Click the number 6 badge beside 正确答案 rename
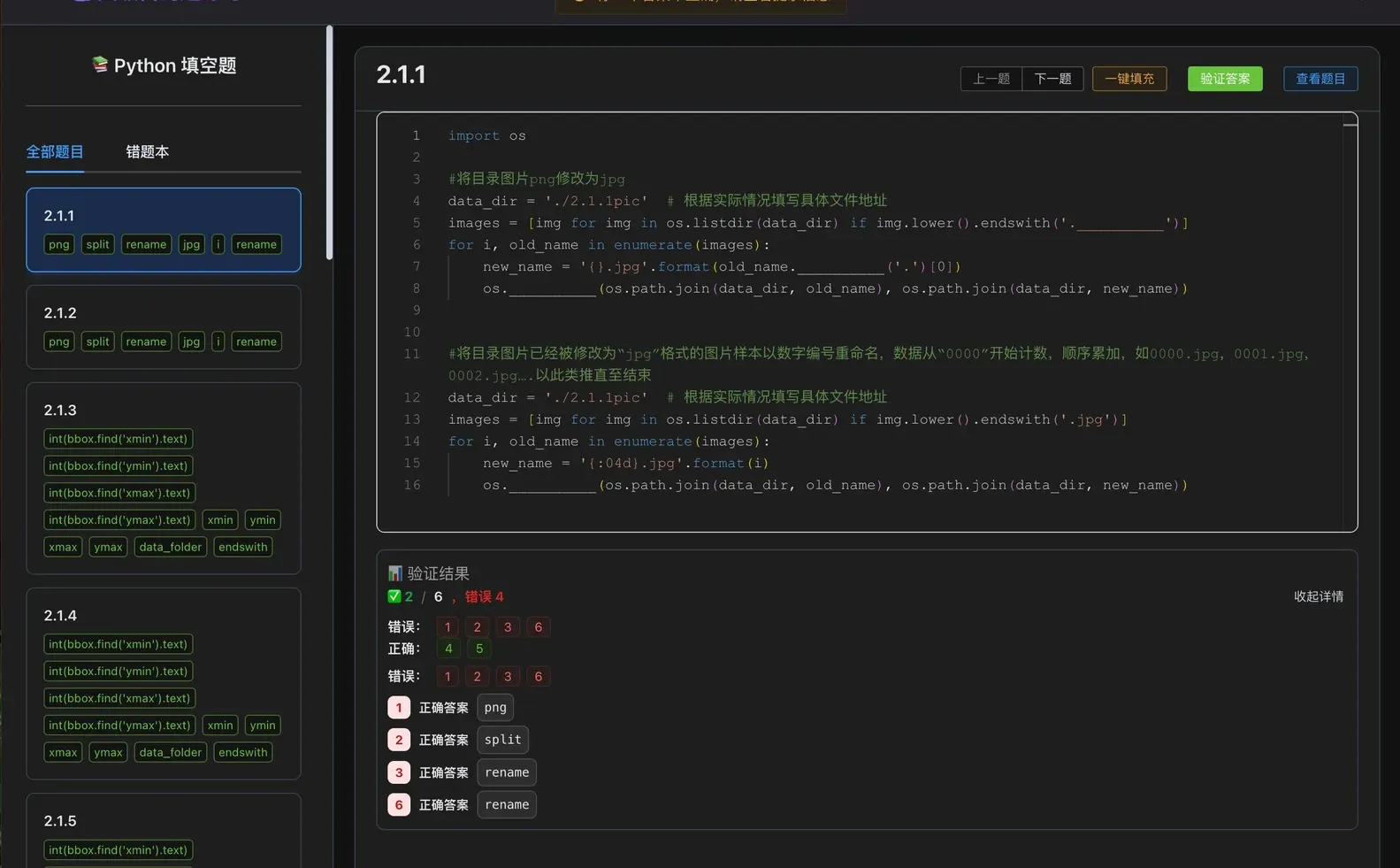Screen dimensions: 1400x868 pos(399,804)
